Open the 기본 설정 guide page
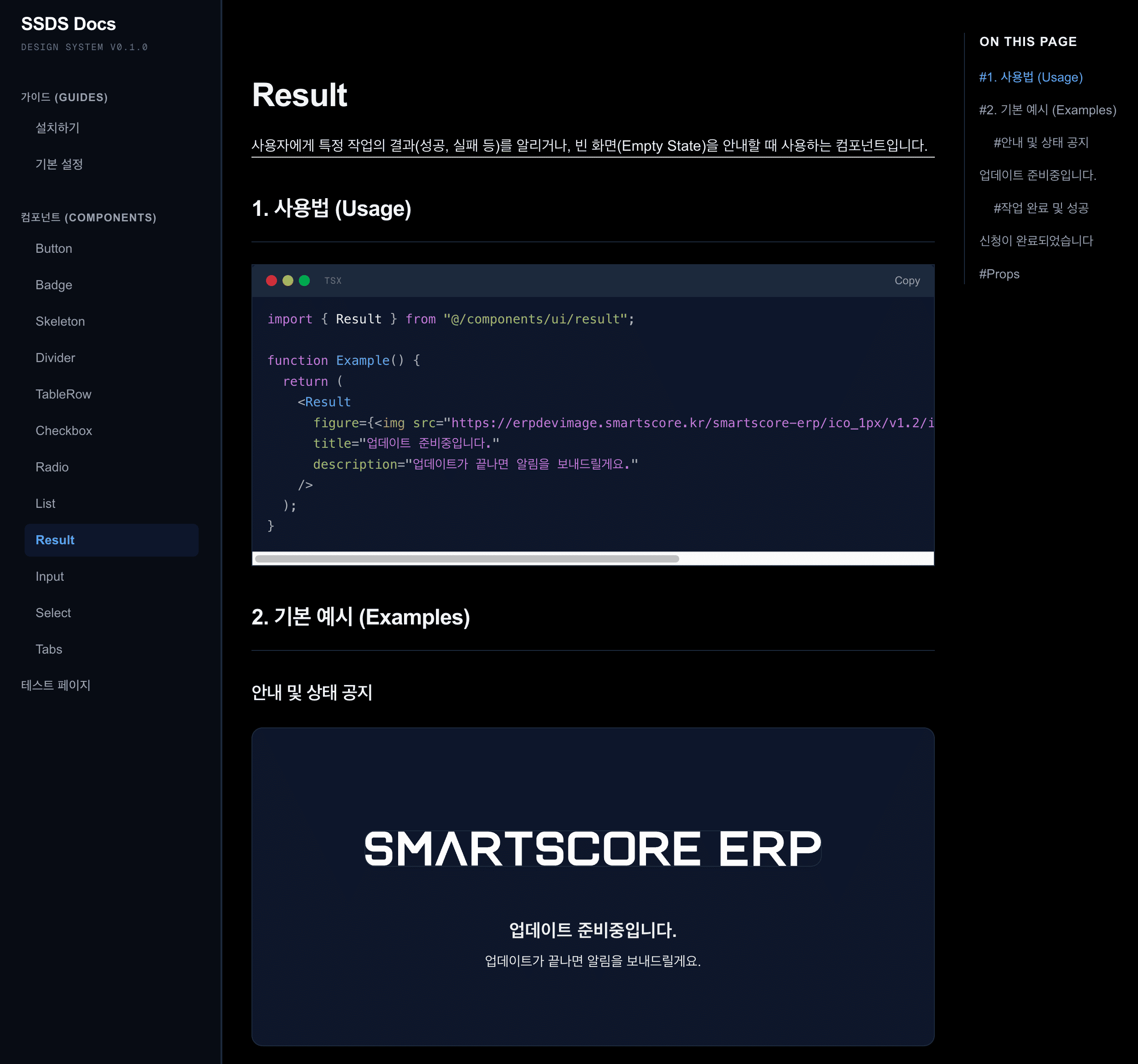This screenshot has width=1138, height=1064. click(59, 164)
